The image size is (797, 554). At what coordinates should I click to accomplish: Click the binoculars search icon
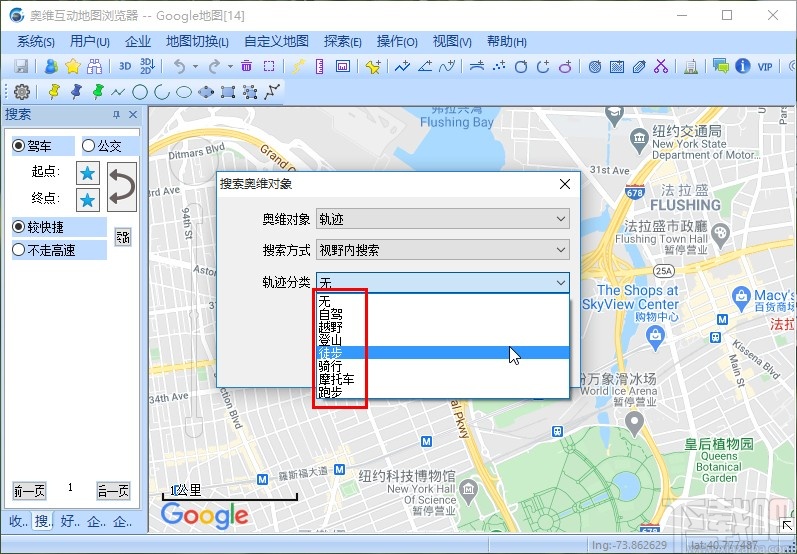click(95, 66)
